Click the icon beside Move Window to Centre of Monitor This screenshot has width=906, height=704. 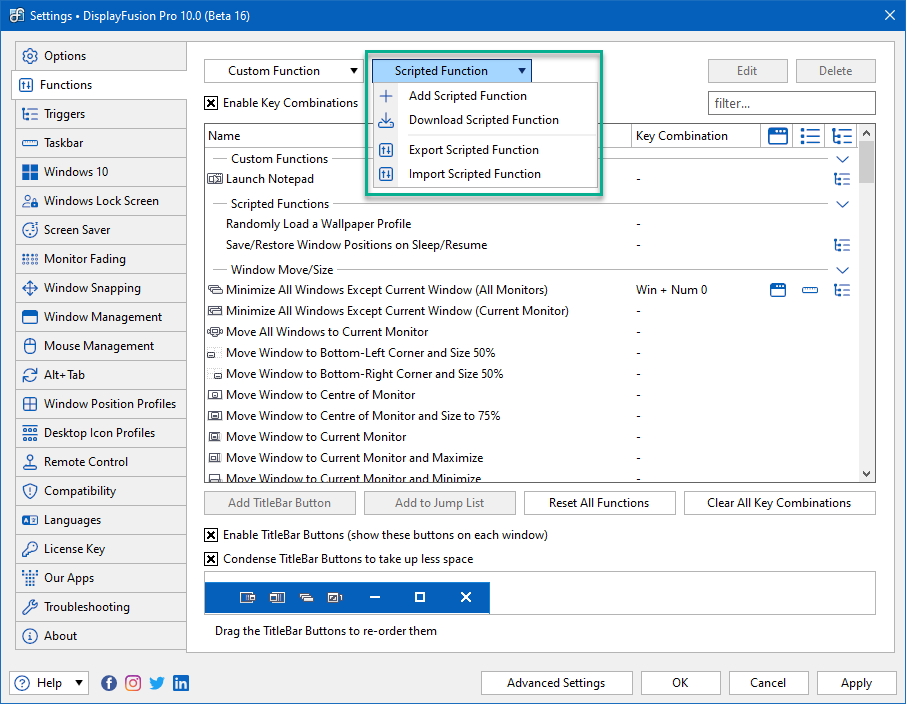point(215,395)
